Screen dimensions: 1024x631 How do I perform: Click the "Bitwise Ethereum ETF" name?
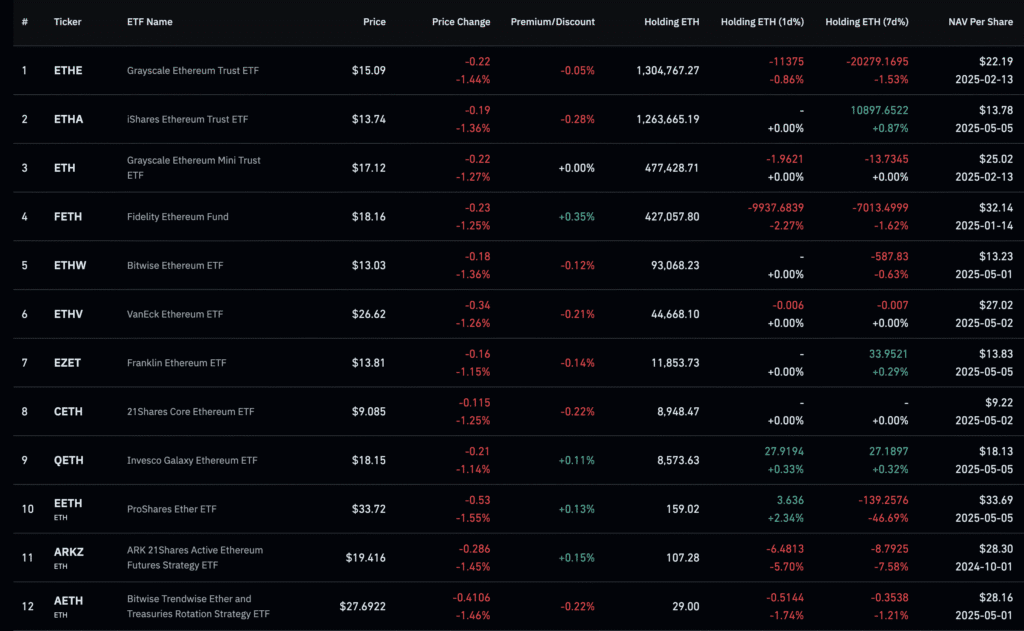(x=175, y=265)
